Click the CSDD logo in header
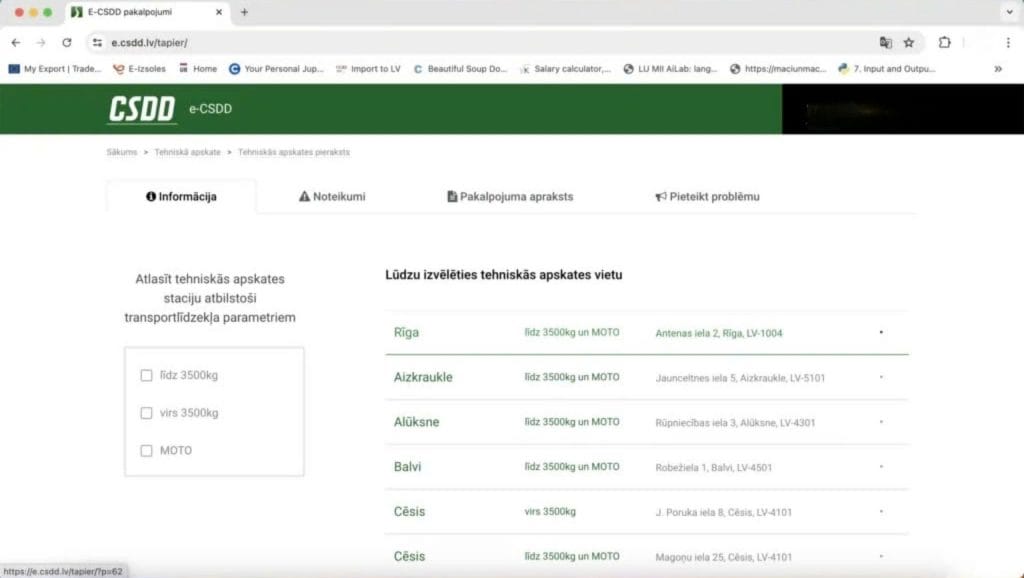The height and width of the screenshot is (578, 1024). [x=142, y=109]
